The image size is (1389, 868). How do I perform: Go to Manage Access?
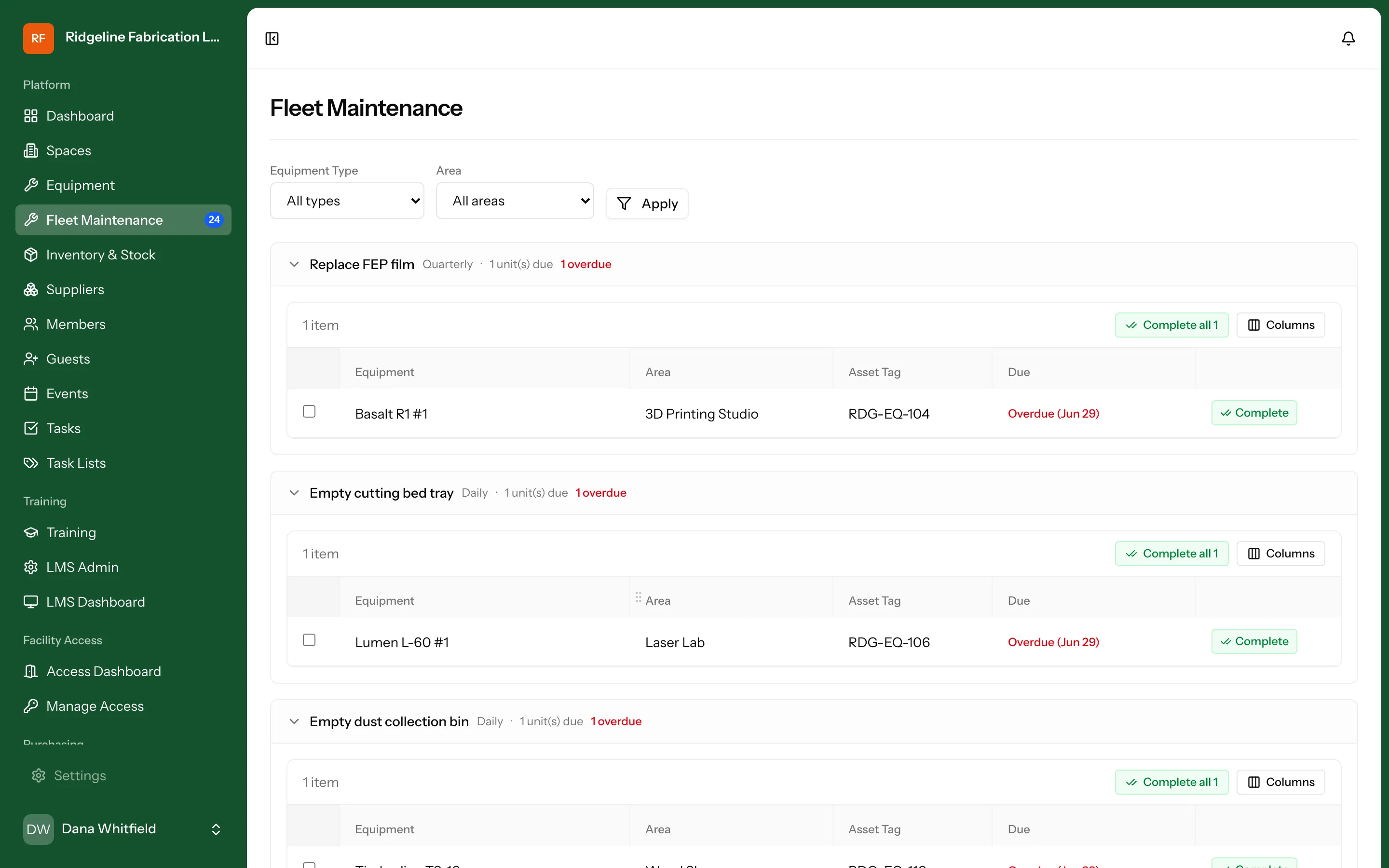pyautogui.click(x=123, y=706)
